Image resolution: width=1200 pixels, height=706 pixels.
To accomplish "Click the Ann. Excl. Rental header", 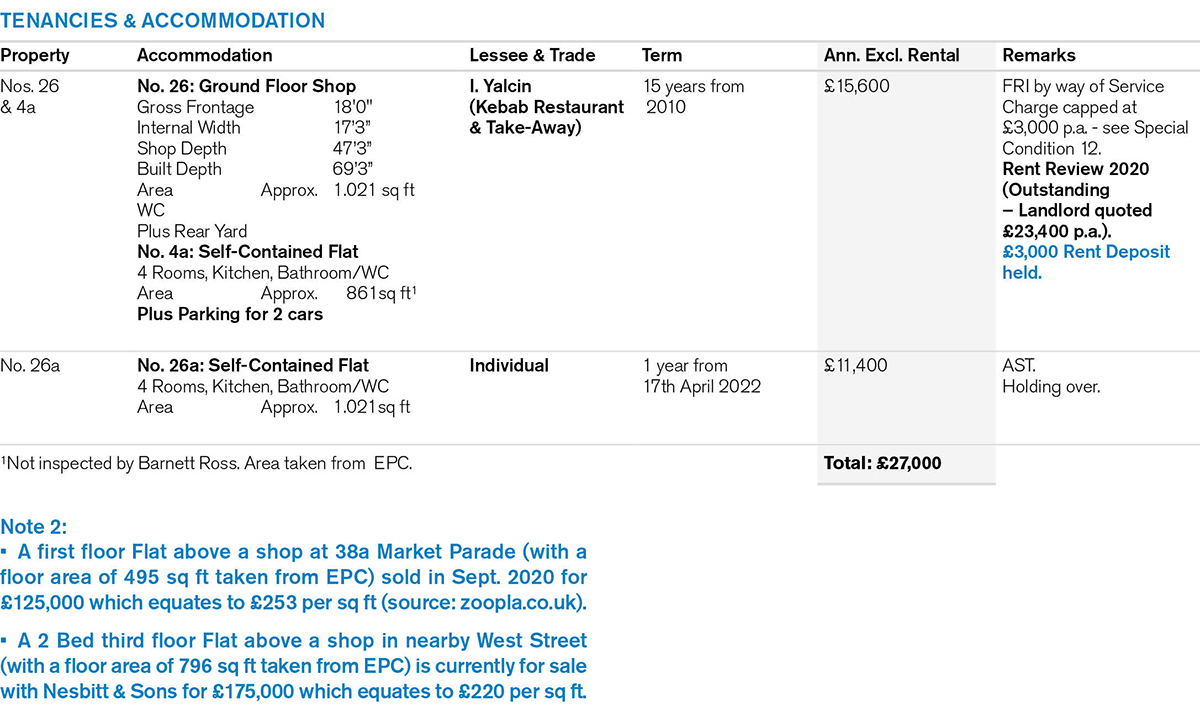I will 891,56.
